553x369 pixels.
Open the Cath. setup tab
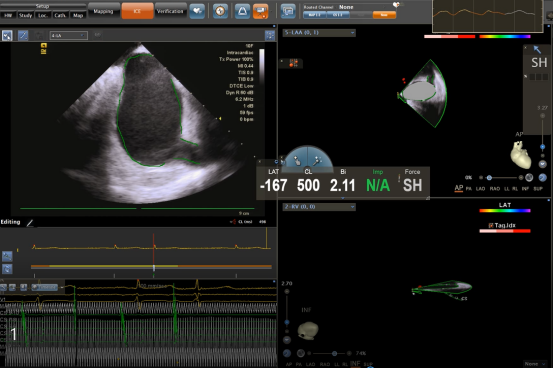[60, 16]
